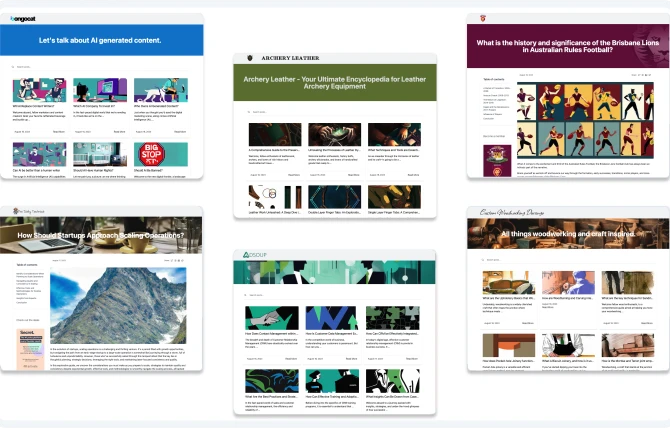Open the two dark-suited figures thumbnail on Aosoup

(332, 381)
